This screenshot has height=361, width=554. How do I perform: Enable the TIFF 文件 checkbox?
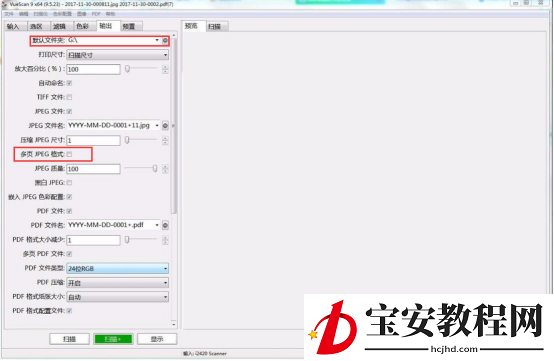pos(69,97)
